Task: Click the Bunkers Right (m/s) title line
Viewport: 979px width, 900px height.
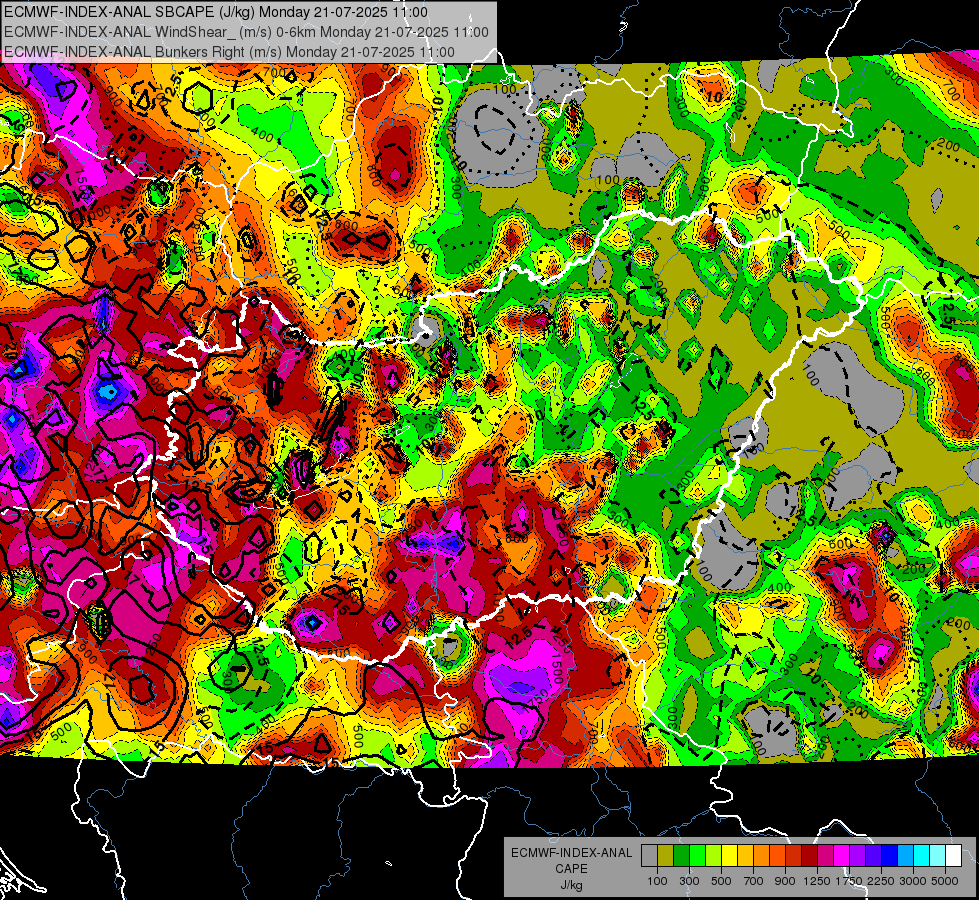Action: coord(229,52)
